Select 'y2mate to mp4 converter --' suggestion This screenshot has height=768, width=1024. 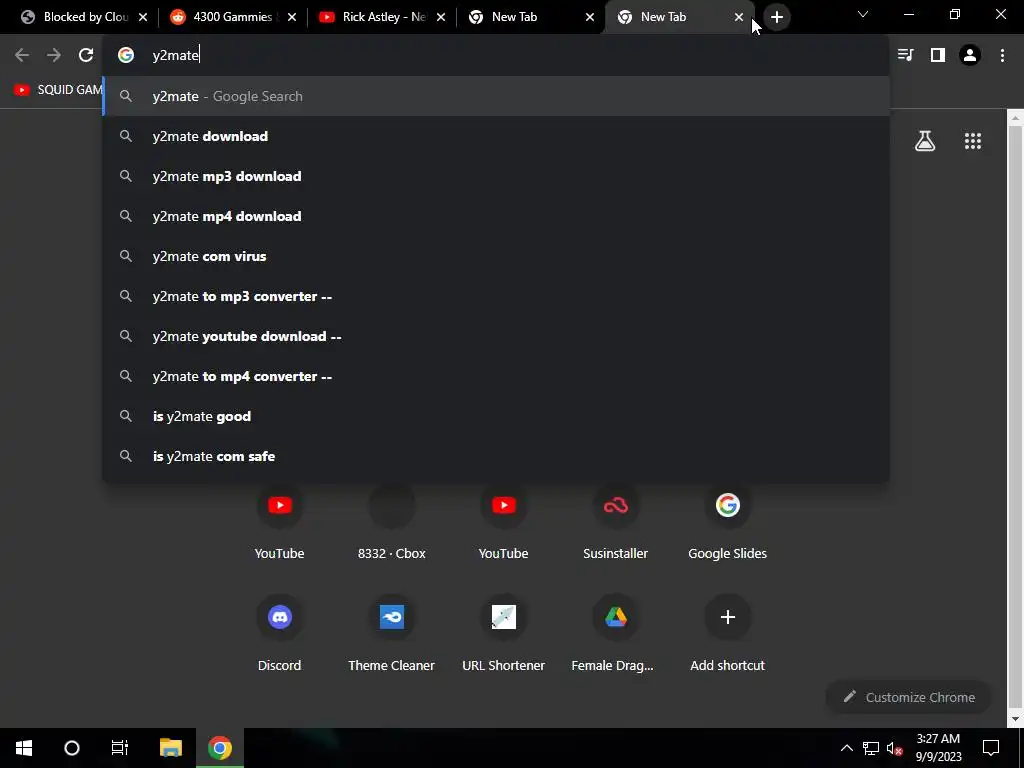tap(496, 376)
